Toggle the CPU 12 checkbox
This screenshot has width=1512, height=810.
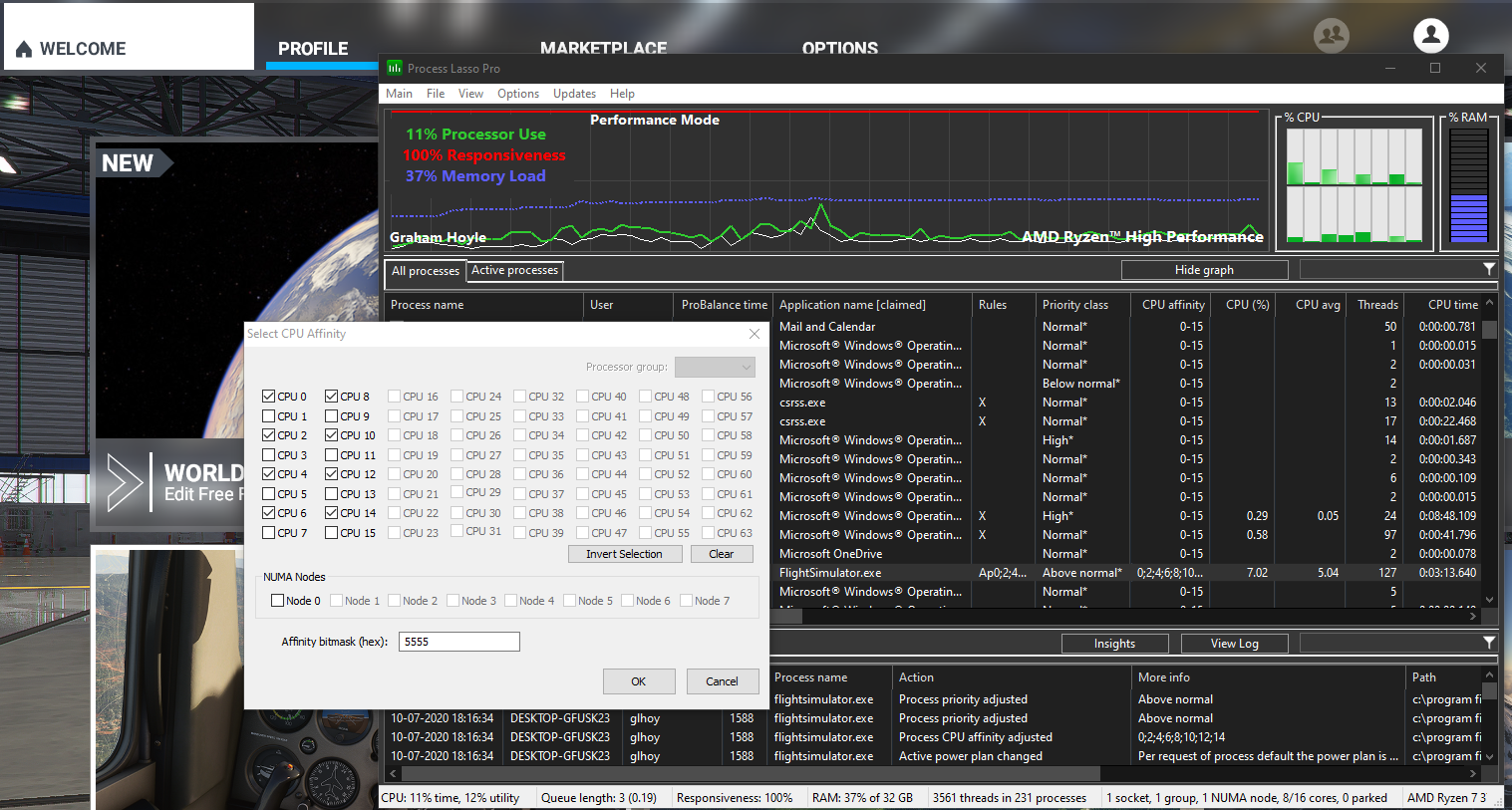(332, 474)
